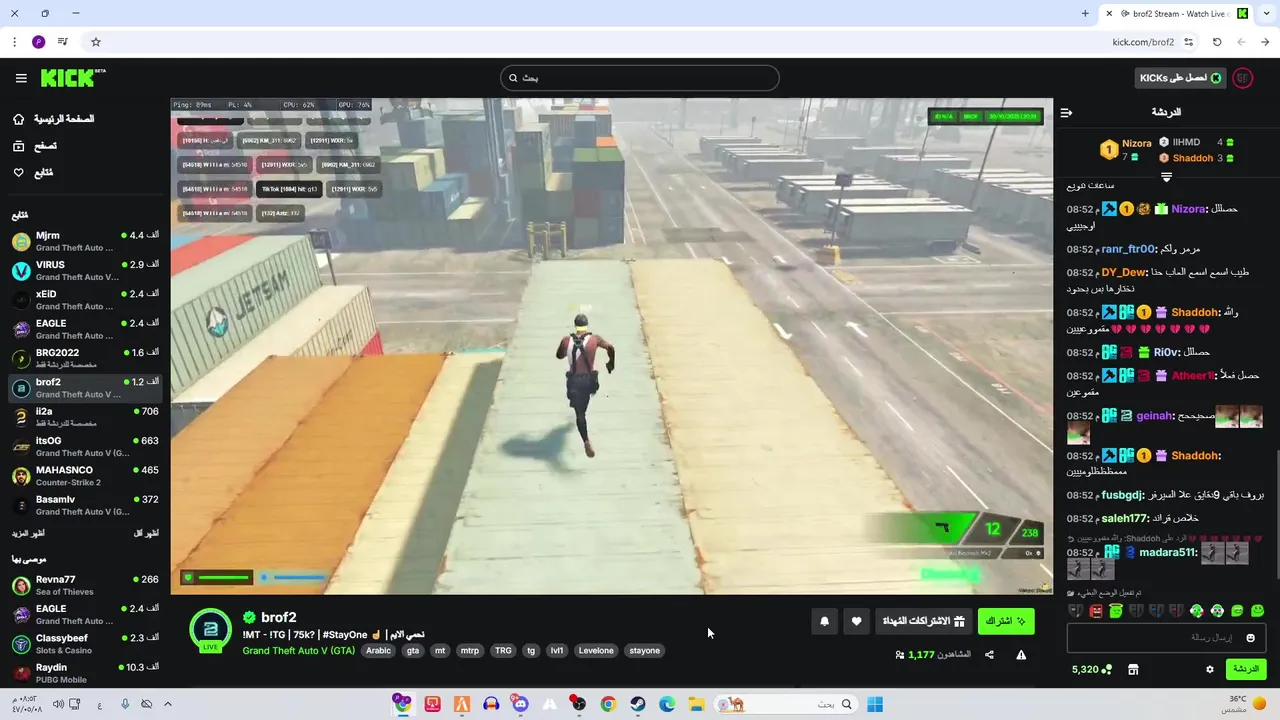Open Classybeef recommended channel

coord(85,644)
